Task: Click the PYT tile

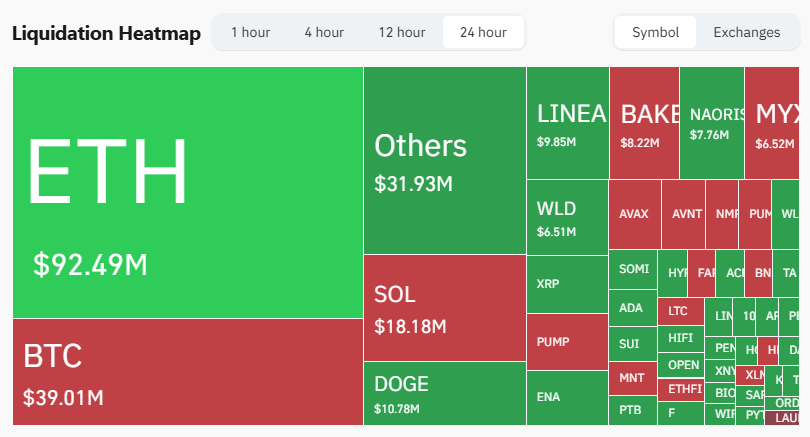Action: click(x=751, y=416)
